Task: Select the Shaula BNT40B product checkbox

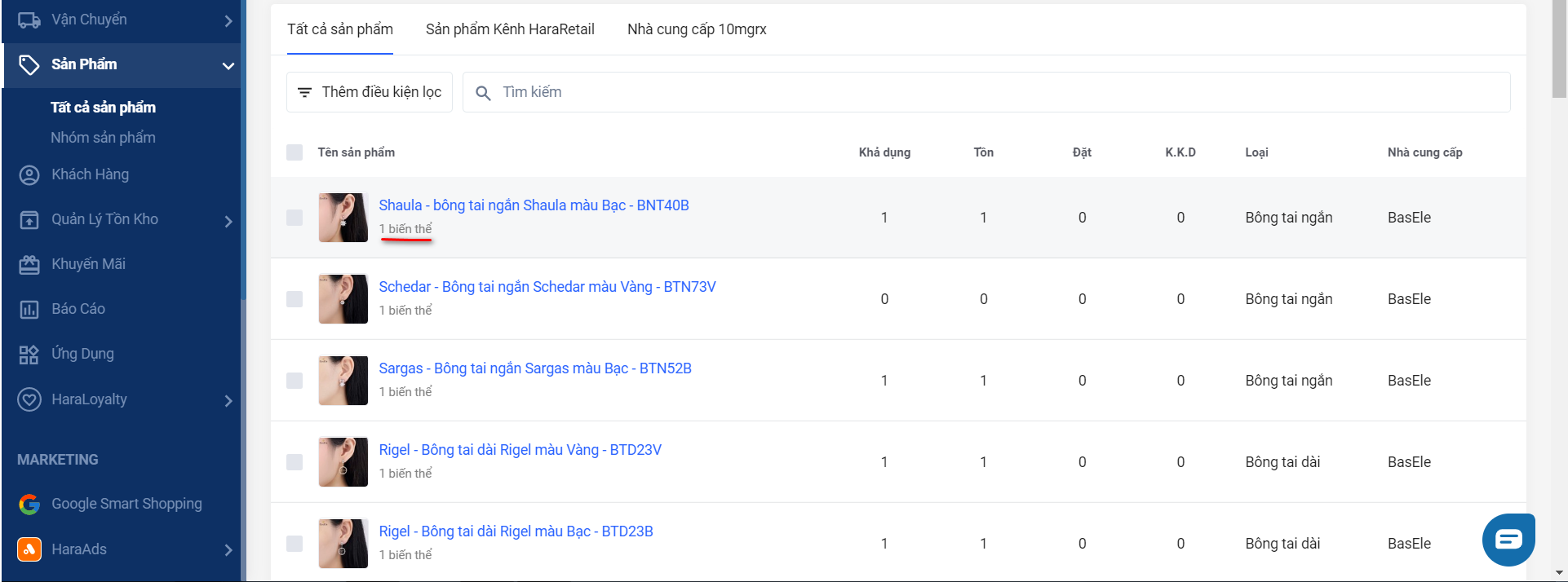Action: coord(295,218)
